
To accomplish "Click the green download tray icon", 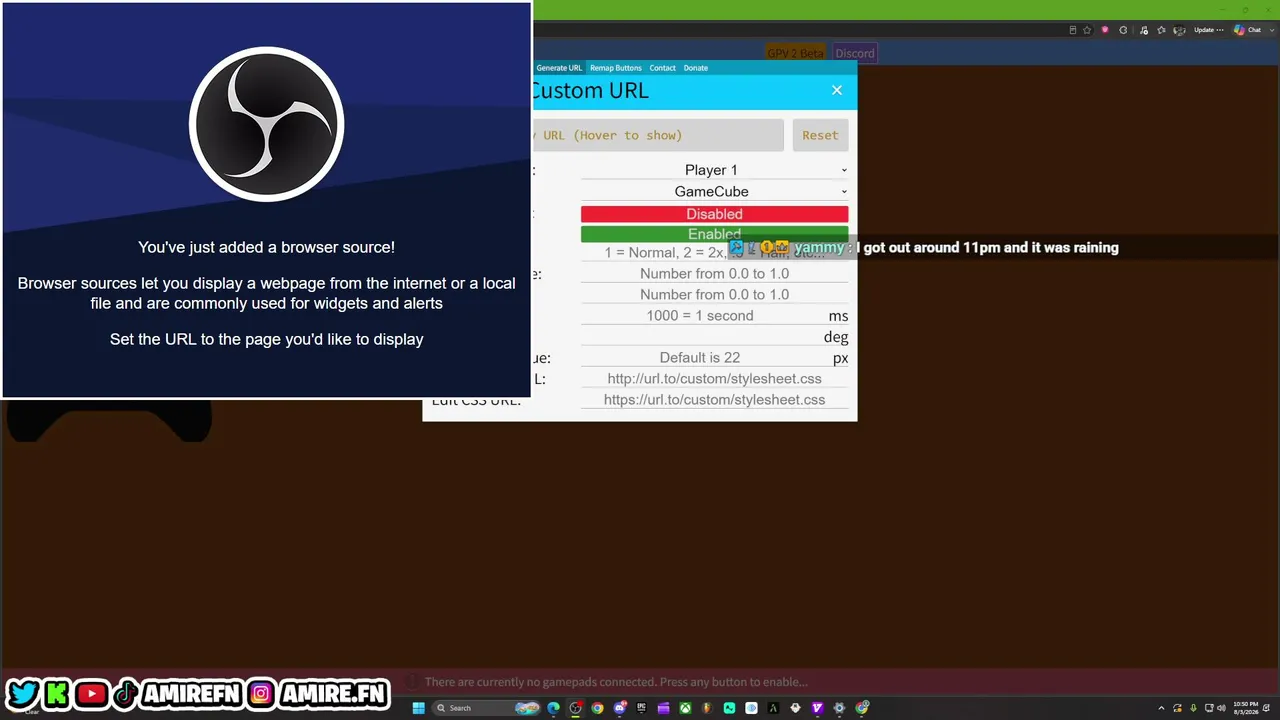I will pyautogui.click(x=1193, y=708).
